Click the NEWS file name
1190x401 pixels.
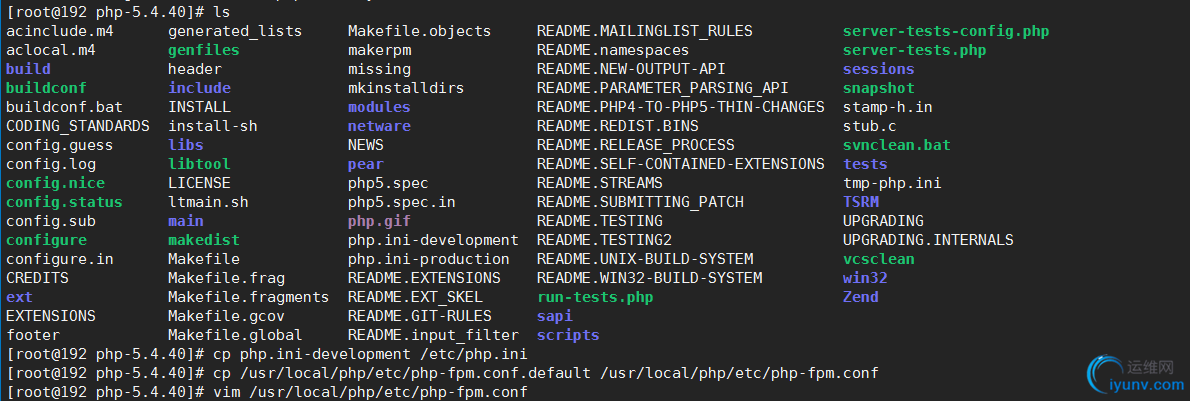[366, 145]
